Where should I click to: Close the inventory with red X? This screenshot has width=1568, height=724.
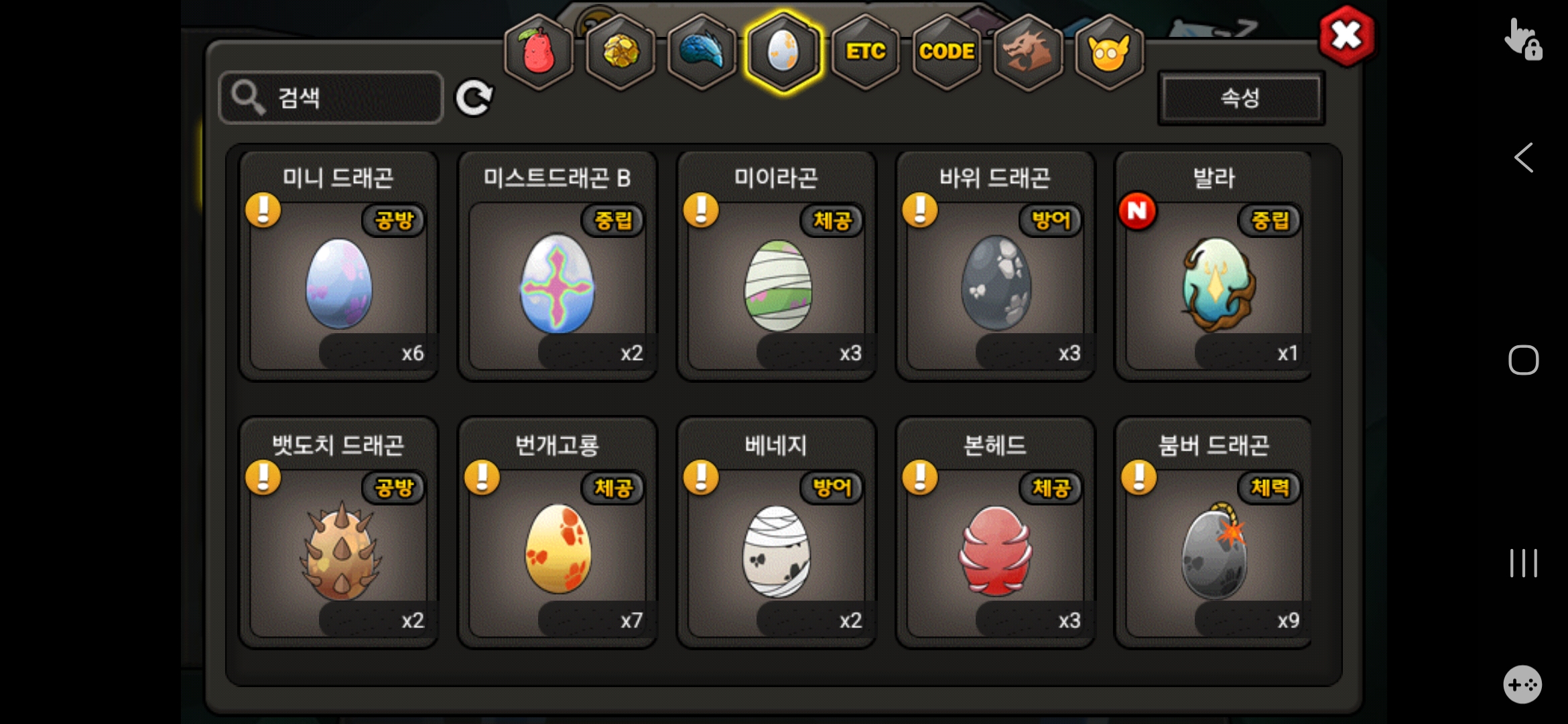click(x=1346, y=36)
